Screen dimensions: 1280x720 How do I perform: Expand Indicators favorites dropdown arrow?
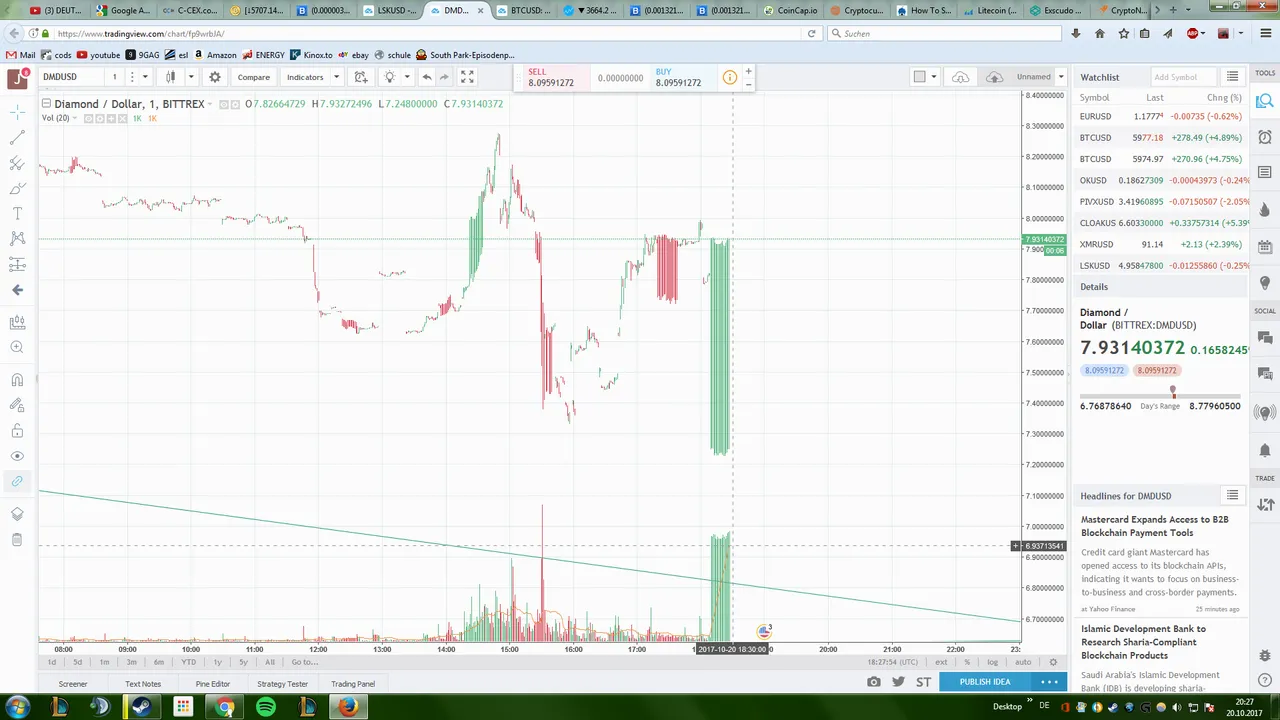[336, 77]
